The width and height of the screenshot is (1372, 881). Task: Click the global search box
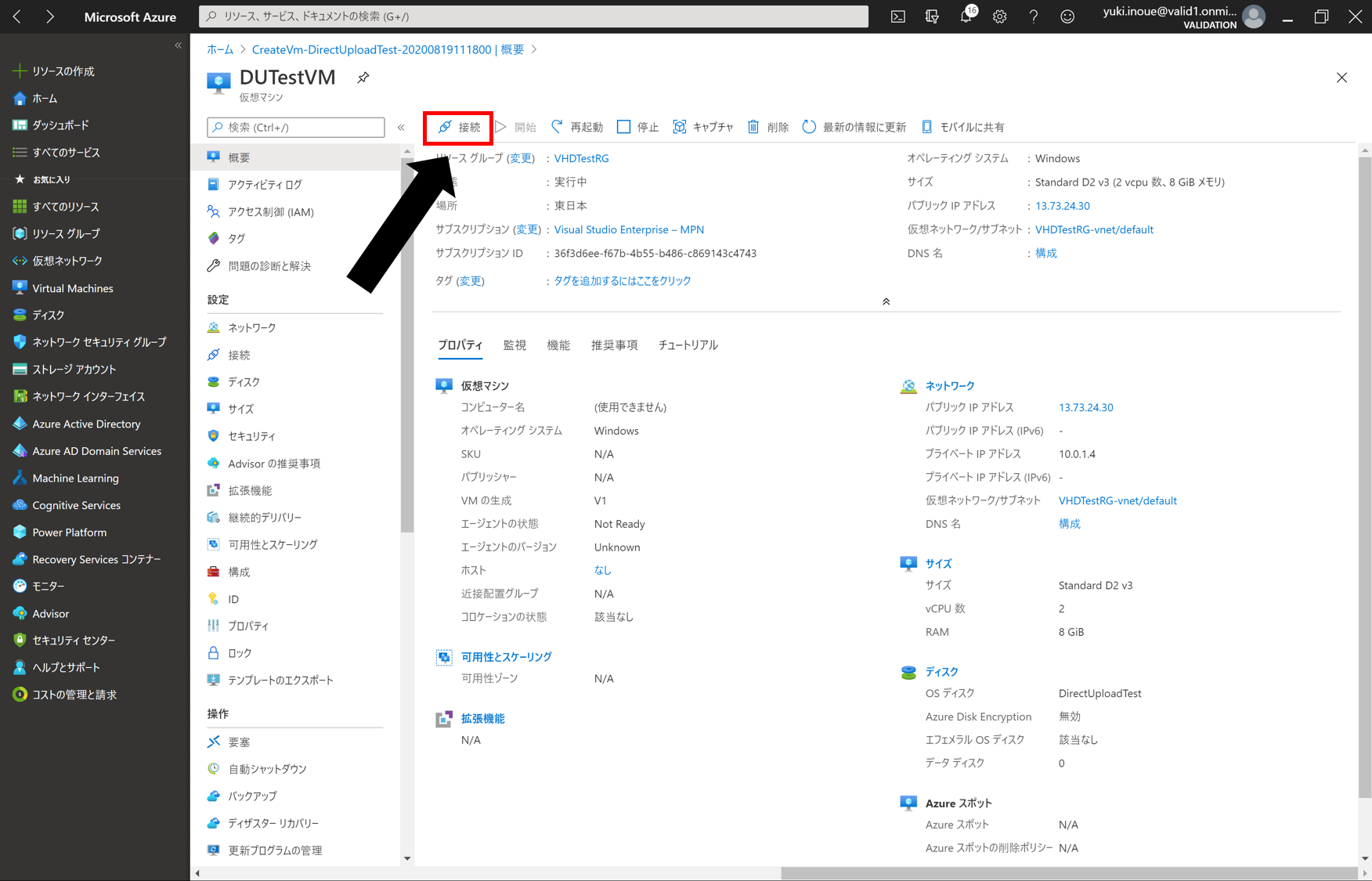(534, 16)
